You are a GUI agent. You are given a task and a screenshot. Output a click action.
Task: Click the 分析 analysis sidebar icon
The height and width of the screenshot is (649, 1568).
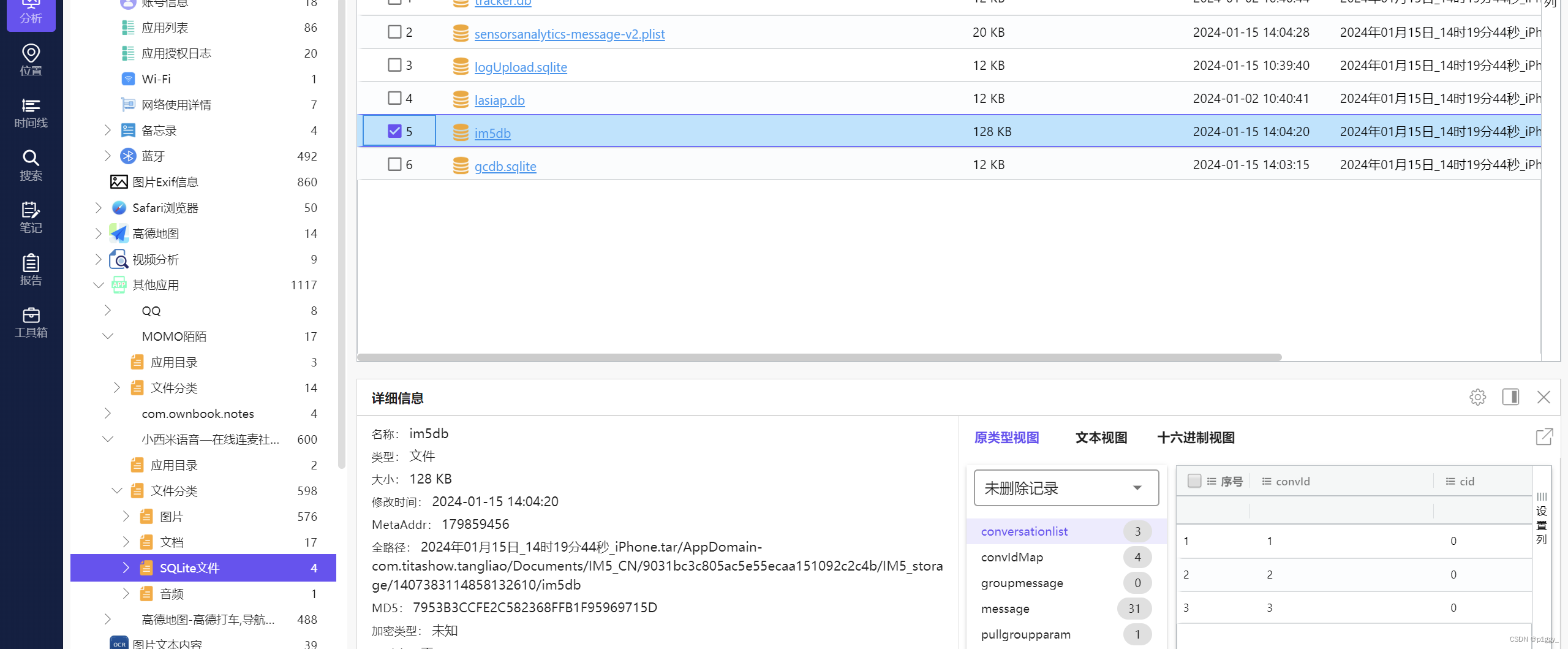point(31,12)
